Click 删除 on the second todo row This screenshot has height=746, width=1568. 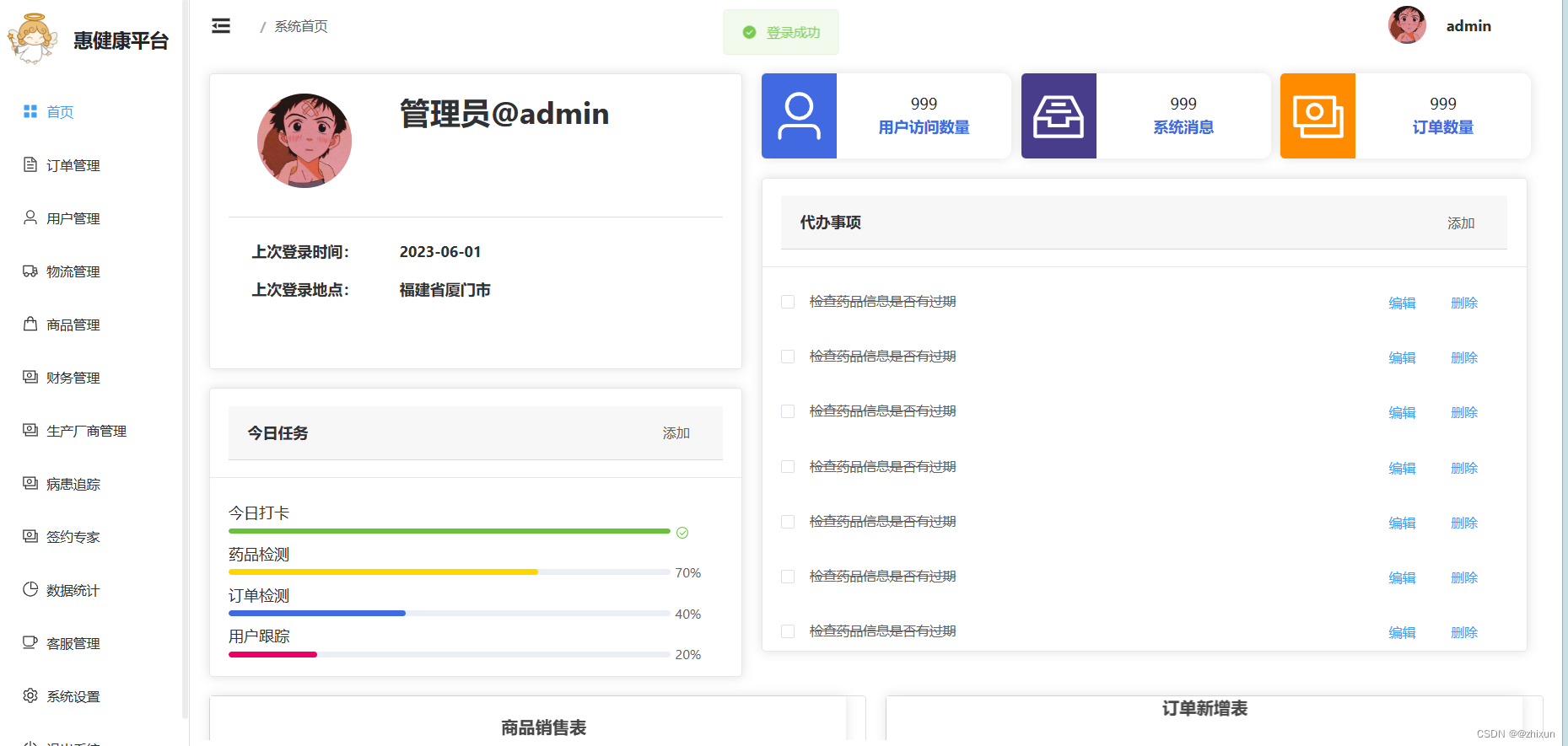pyautogui.click(x=1464, y=357)
